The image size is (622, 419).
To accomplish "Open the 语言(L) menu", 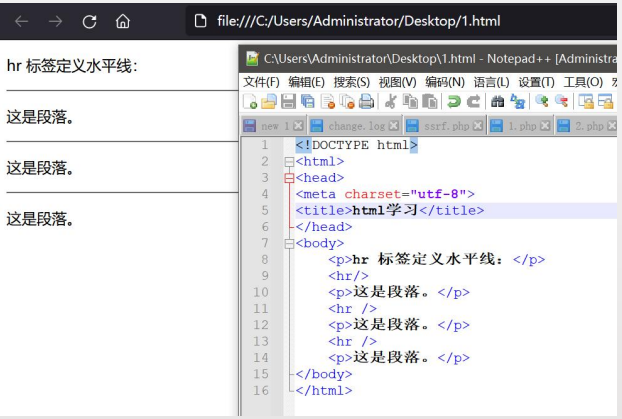I will click(491, 82).
